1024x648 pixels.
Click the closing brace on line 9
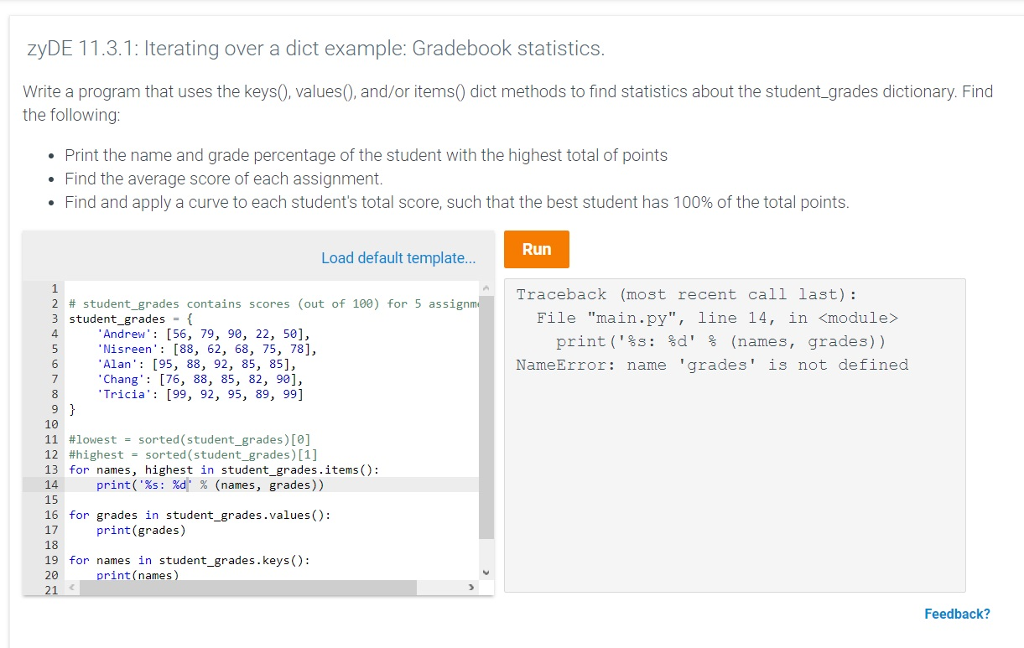[x=71, y=409]
